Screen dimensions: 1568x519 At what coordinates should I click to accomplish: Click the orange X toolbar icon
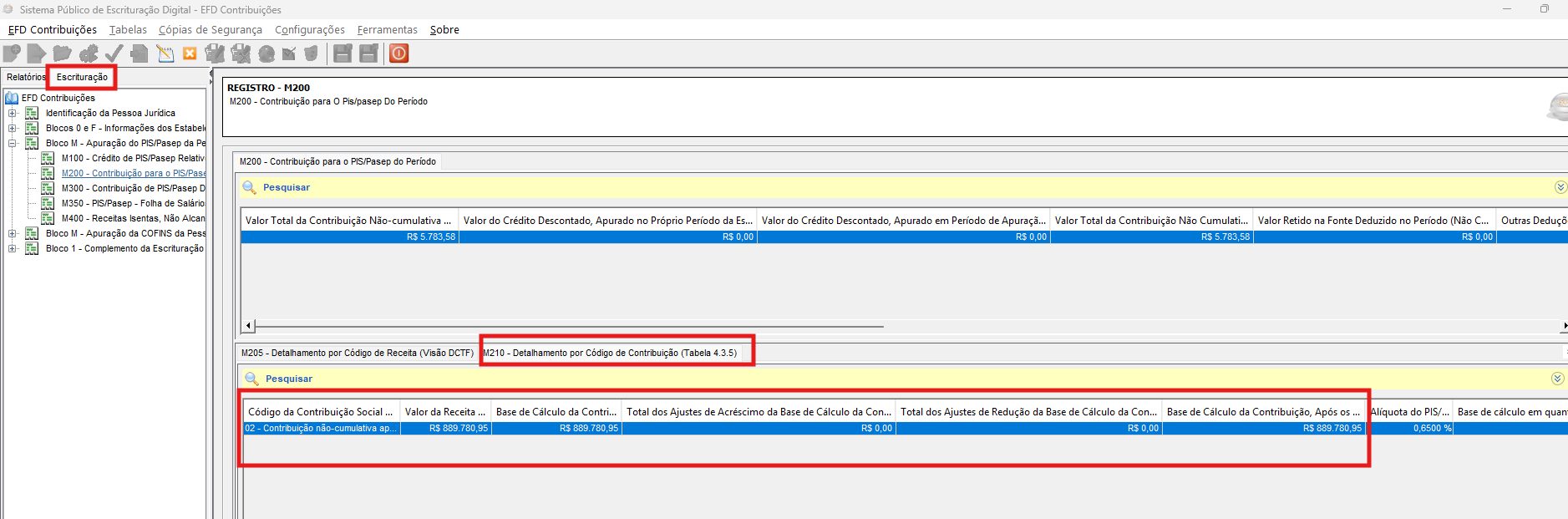click(190, 54)
